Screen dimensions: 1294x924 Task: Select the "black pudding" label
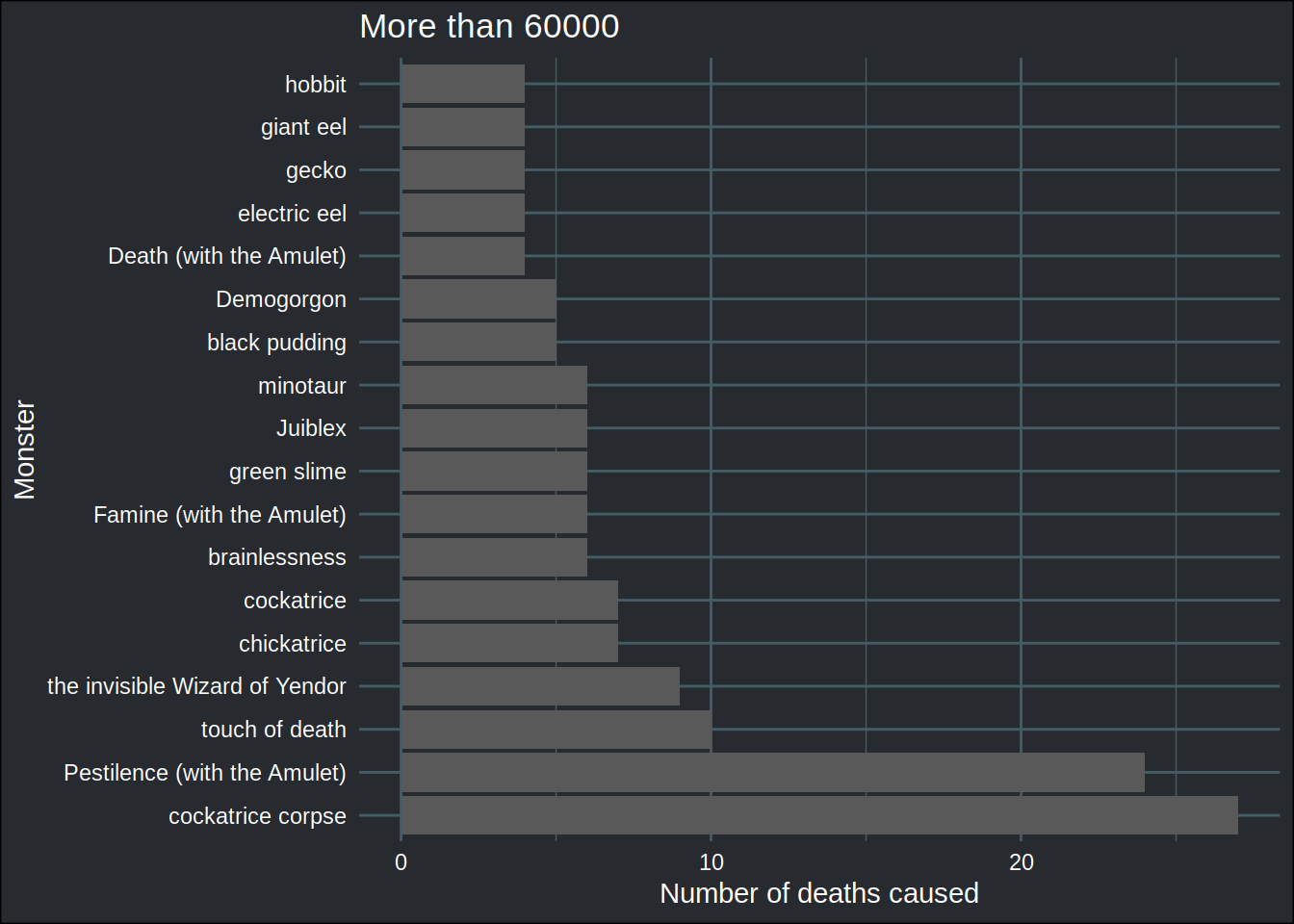276,343
